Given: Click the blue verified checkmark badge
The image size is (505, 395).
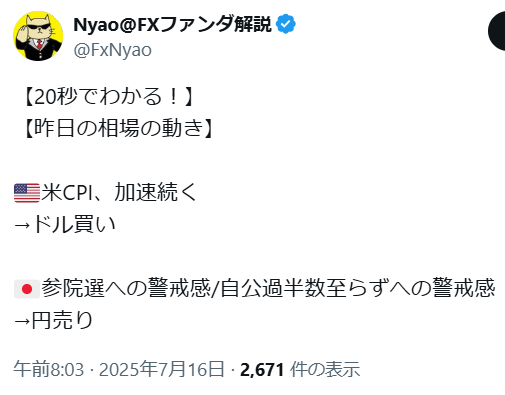Looking at the screenshot, I should [x=286, y=24].
